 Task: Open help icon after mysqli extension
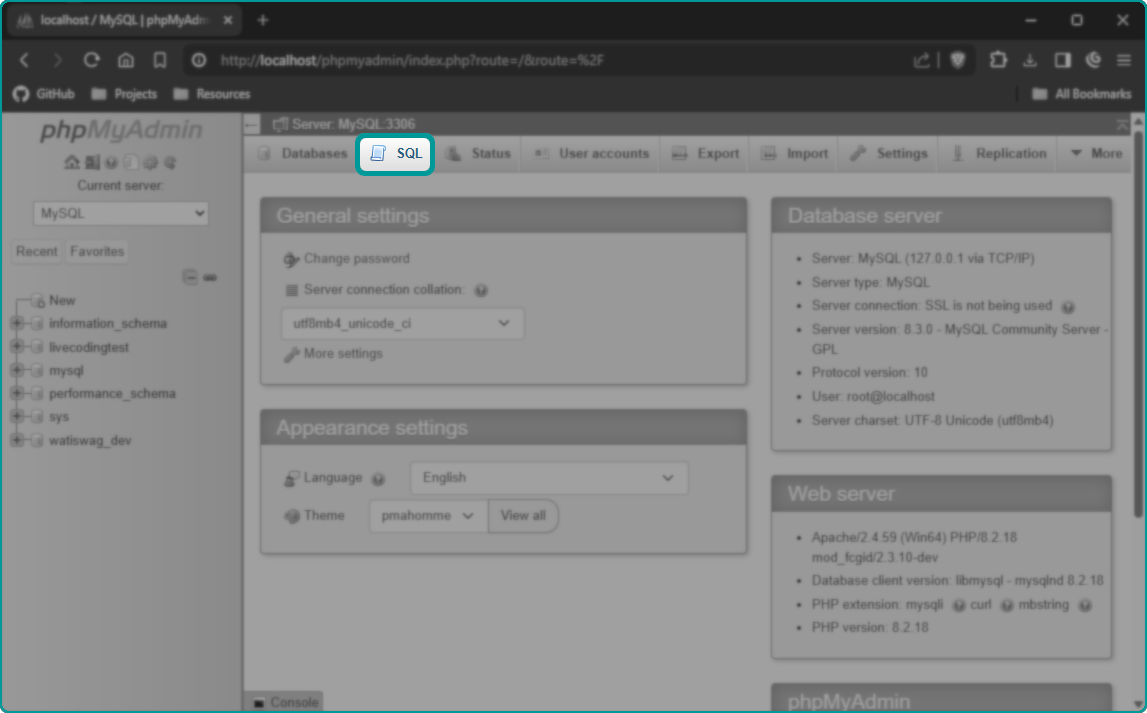(x=958, y=606)
